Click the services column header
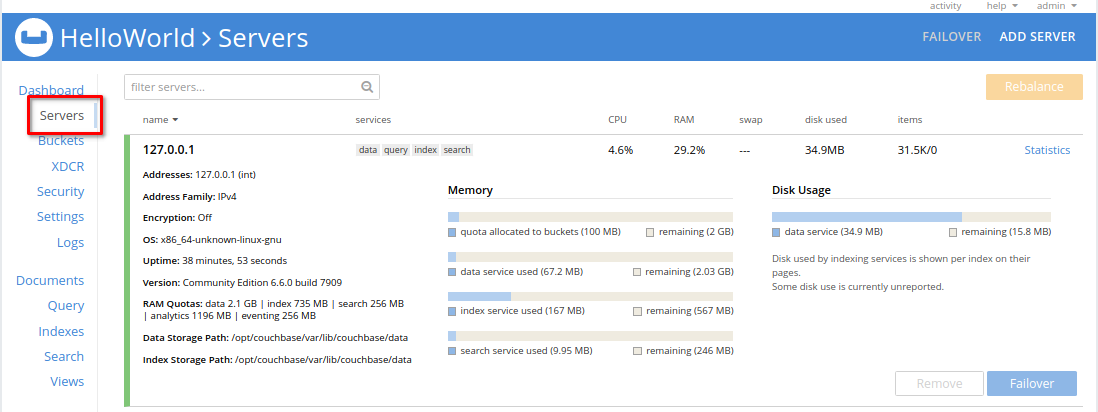This screenshot has width=1098, height=412. [373, 120]
